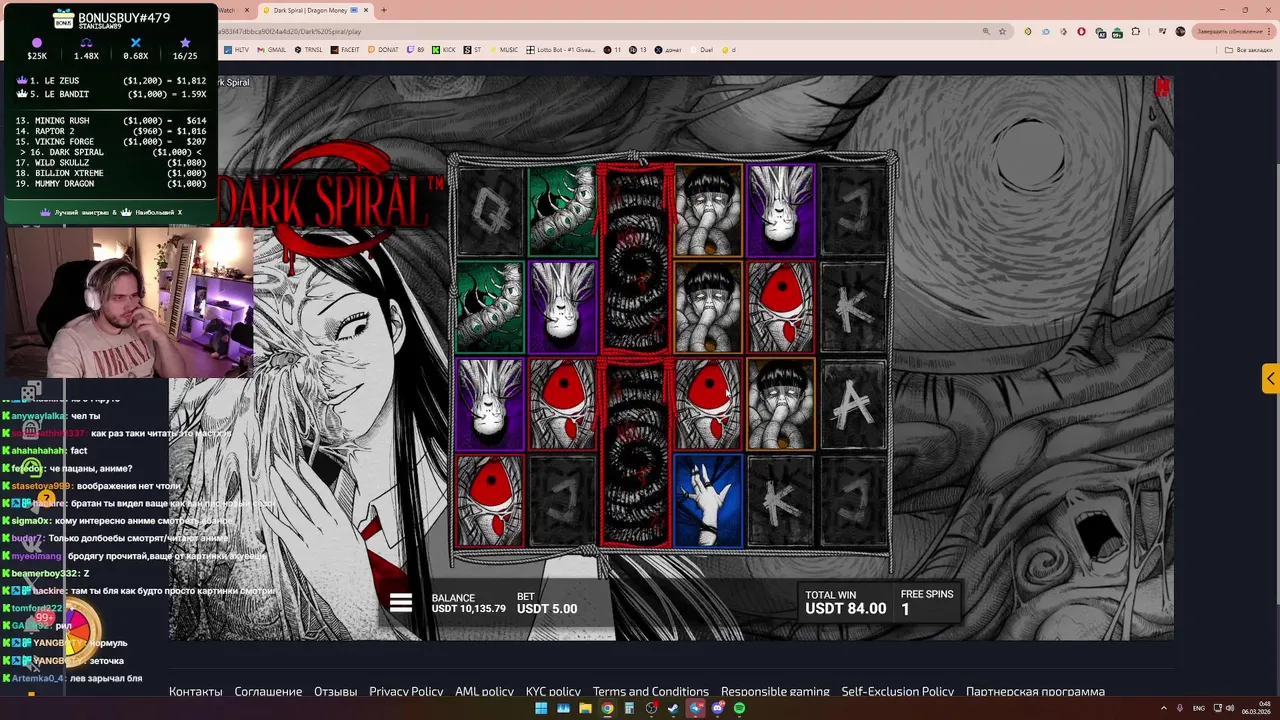Open the browser extensions puzzle icon

pyautogui.click(x=1135, y=31)
